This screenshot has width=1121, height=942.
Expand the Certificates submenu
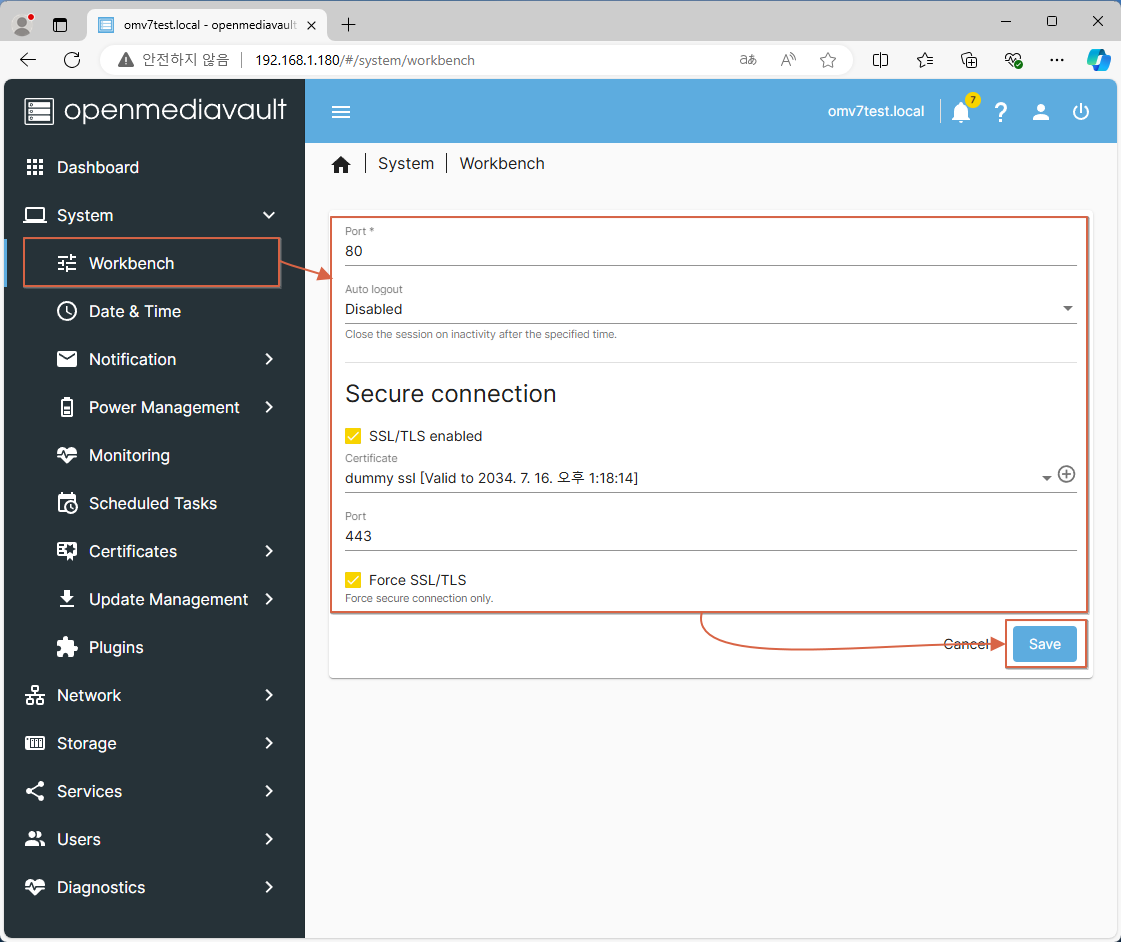pyautogui.click(x=269, y=551)
